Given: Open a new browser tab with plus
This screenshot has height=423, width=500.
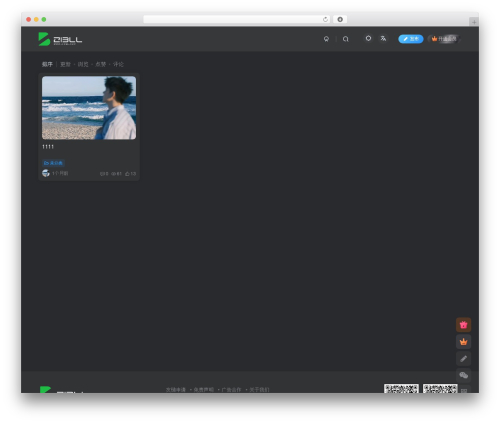Looking at the screenshot, I should click(x=474, y=22).
